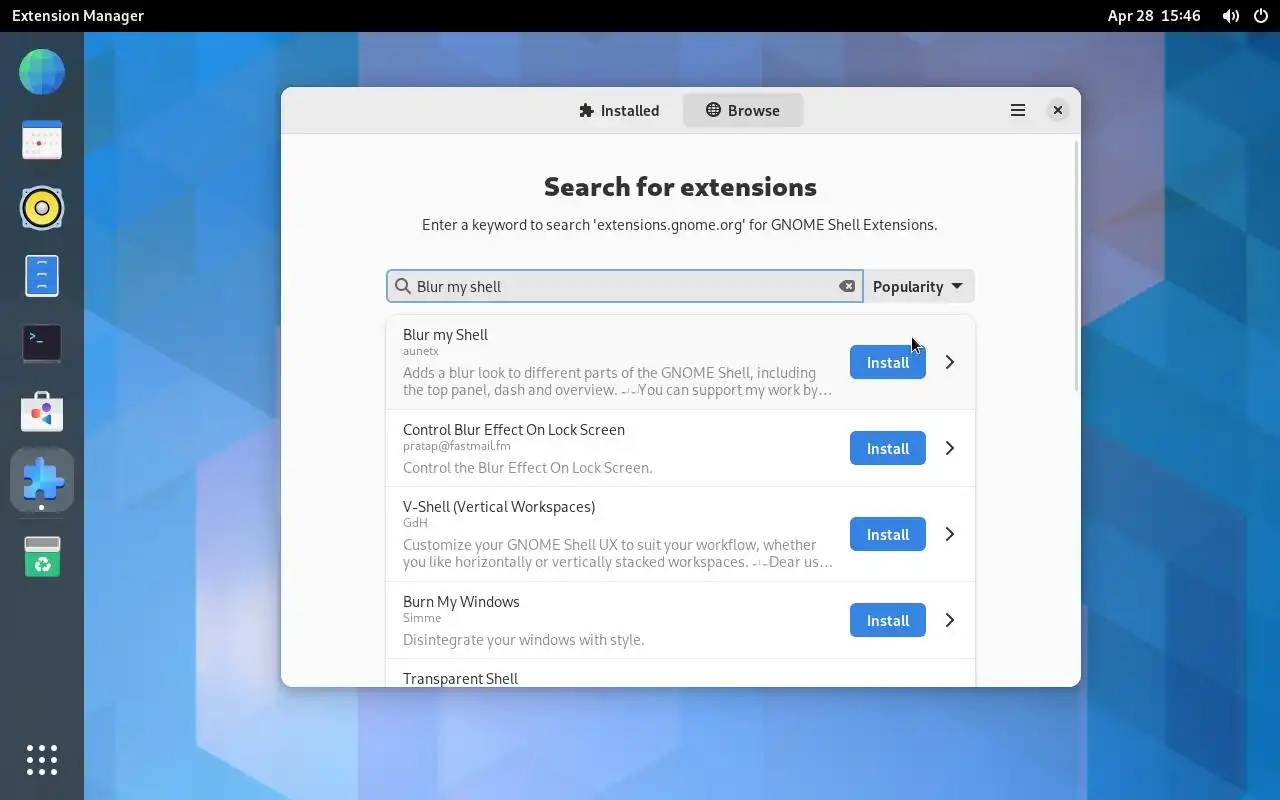Select Extension Manager puzzle icon in dock
The image size is (1280, 800).
click(42, 480)
